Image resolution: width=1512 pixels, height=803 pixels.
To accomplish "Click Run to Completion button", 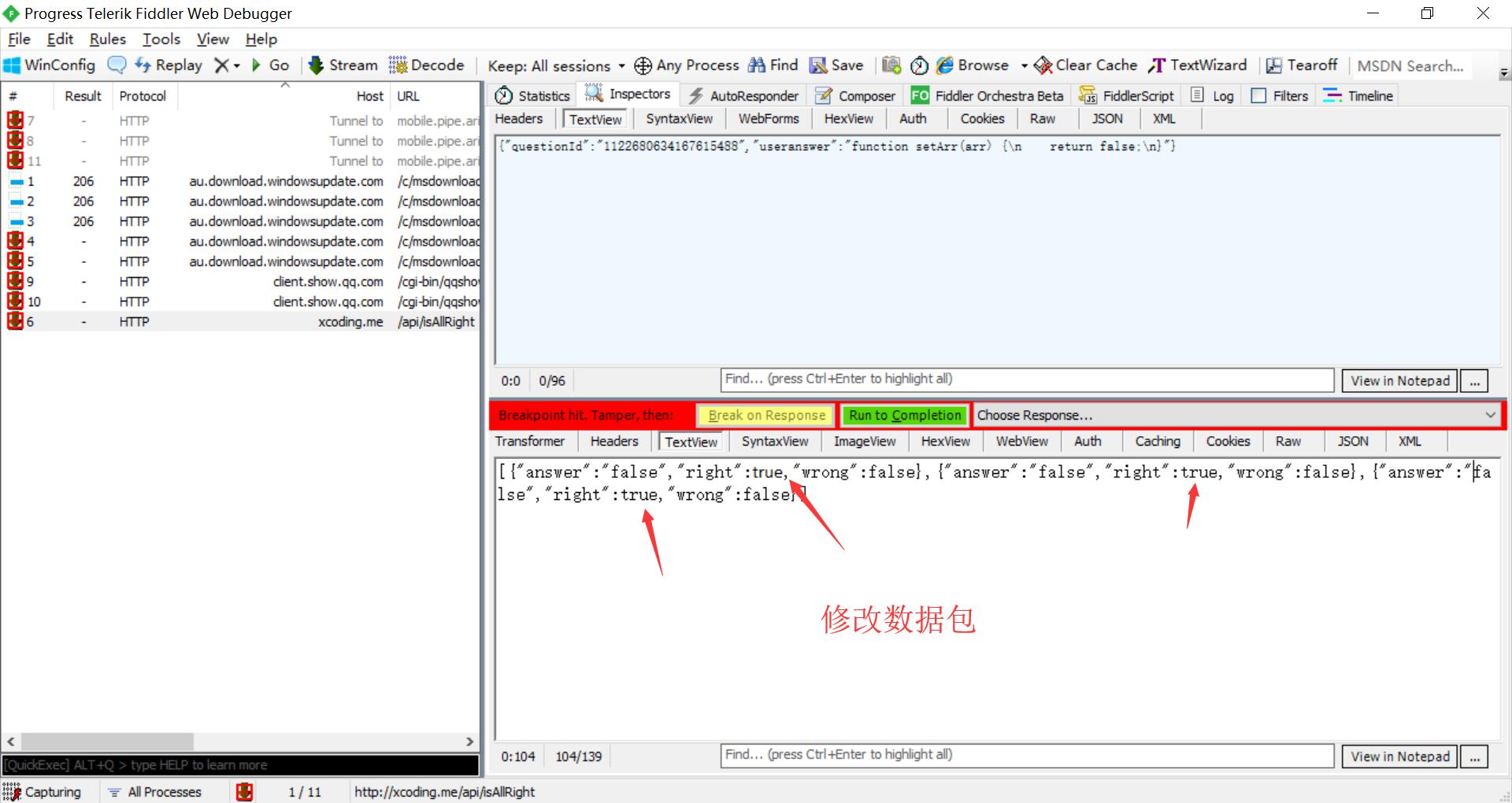I will [x=905, y=415].
